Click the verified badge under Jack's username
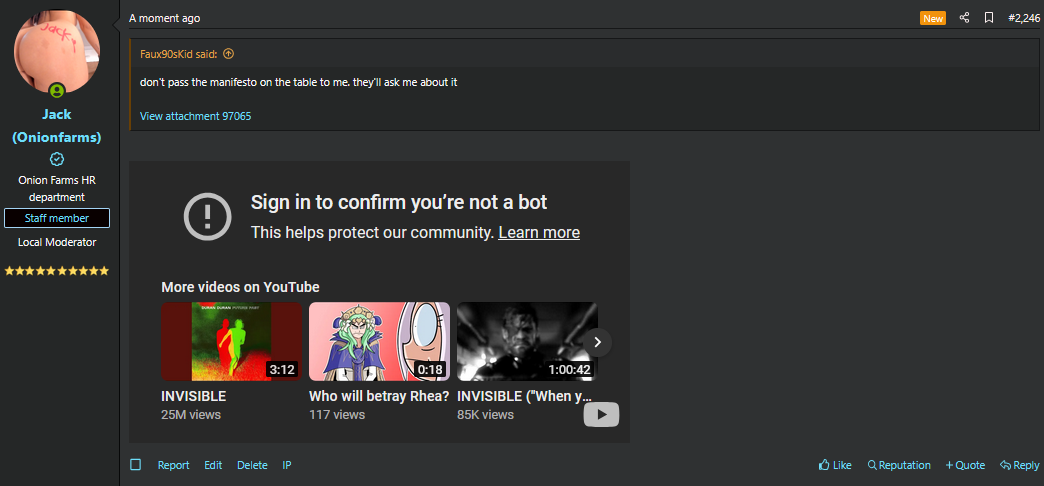Screen dimensions: 1044x486 click(x=57, y=159)
